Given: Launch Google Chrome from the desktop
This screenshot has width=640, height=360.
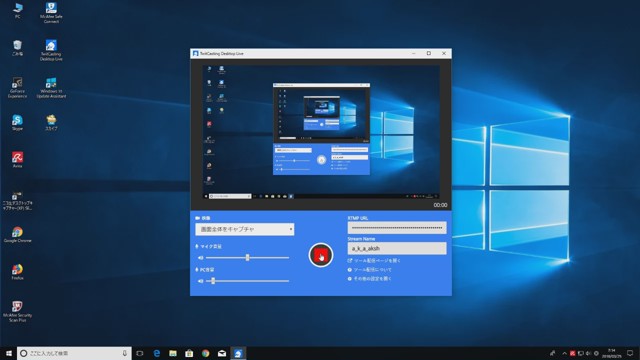Looking at the screenshot, I should (17, 235).
